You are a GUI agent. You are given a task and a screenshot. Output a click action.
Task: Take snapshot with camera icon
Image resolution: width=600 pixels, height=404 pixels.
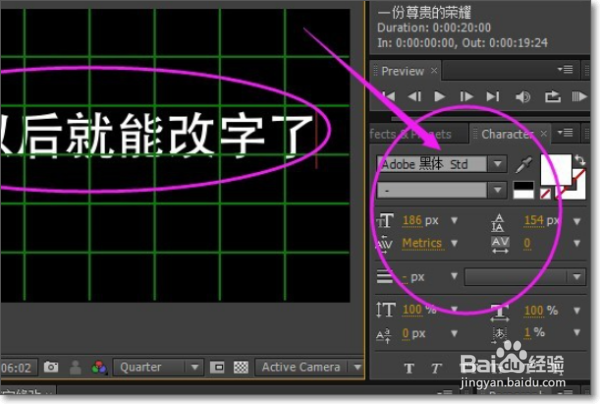coord(51,367)
